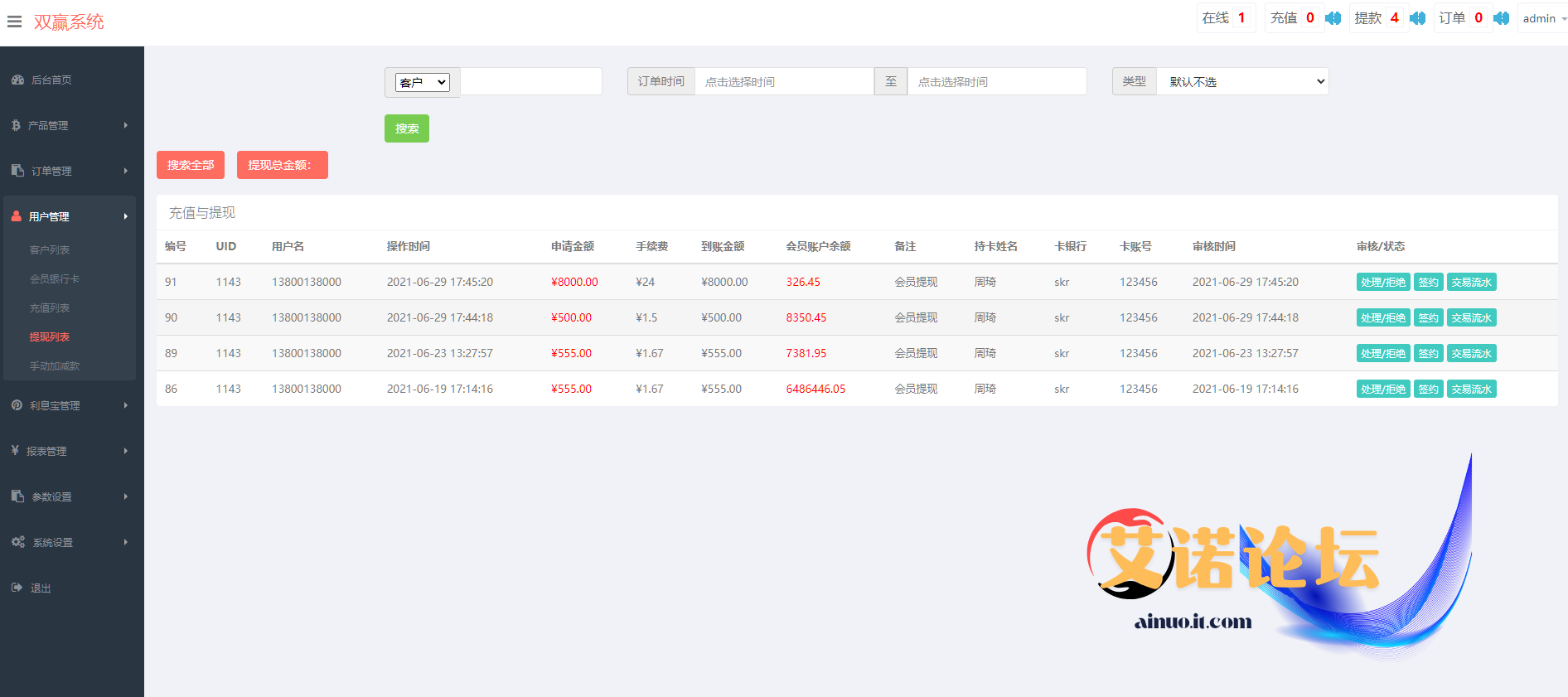Click operation time 2021-06-23 13:27:57
The image size is (1568, 697).
[440, 353]
